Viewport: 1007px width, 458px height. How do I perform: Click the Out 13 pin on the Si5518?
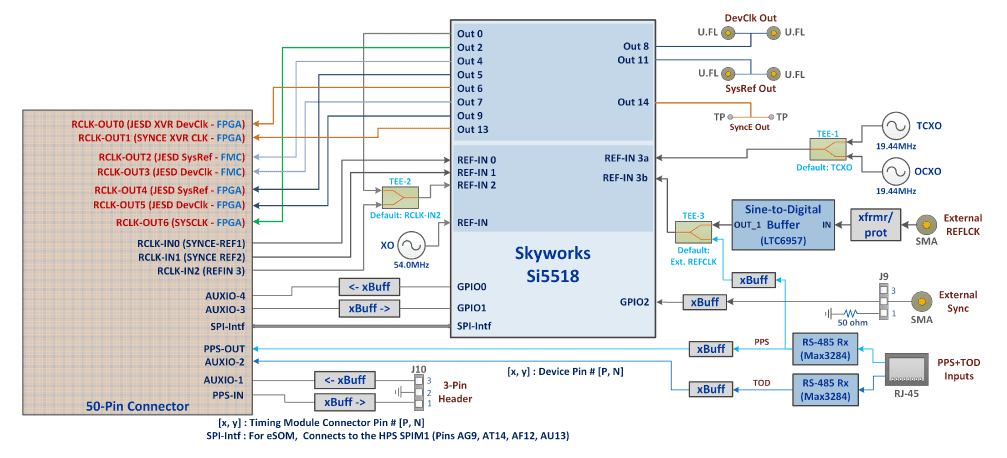point(473,130)
